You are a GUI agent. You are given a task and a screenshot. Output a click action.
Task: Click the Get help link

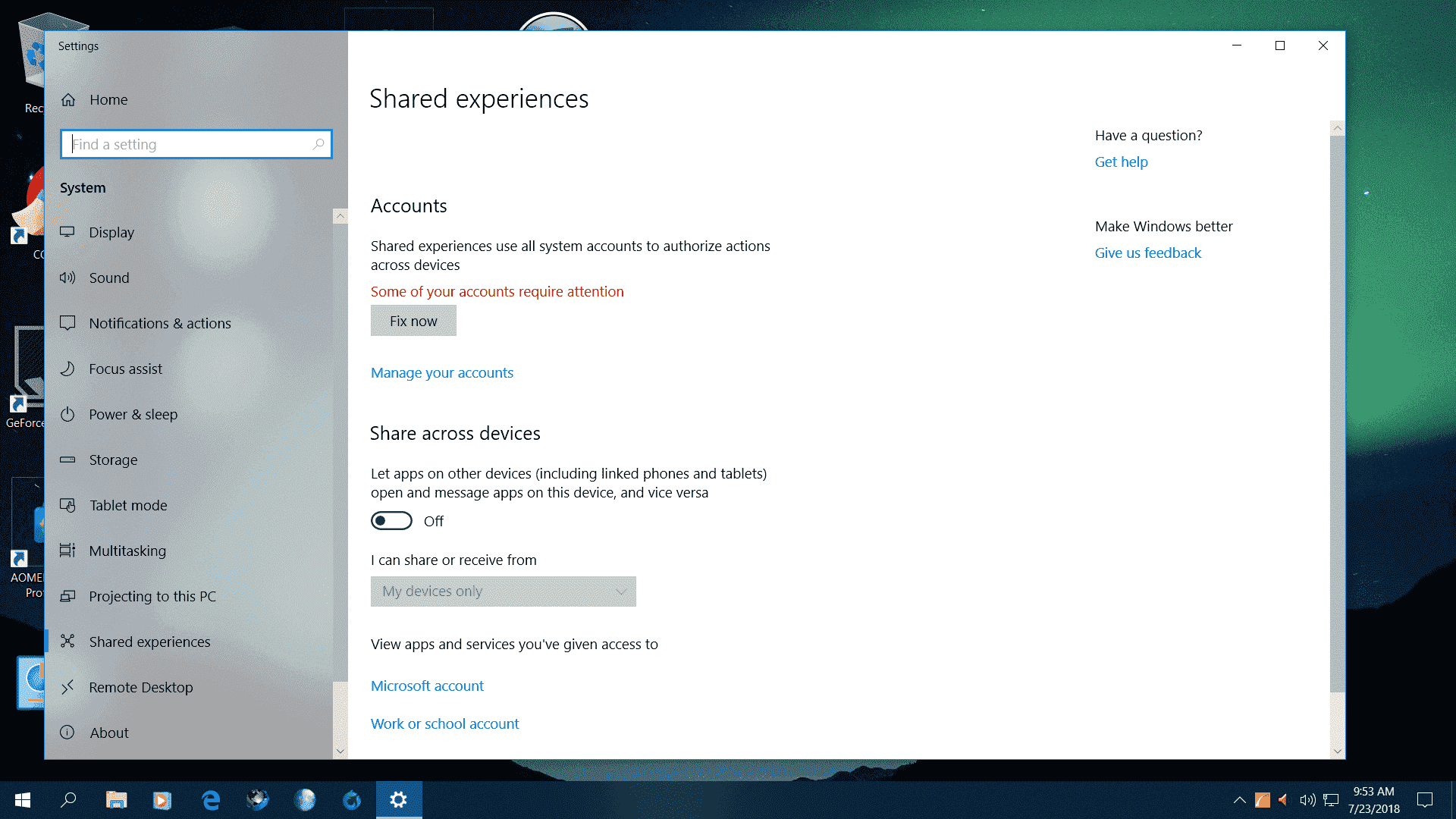1121,162
